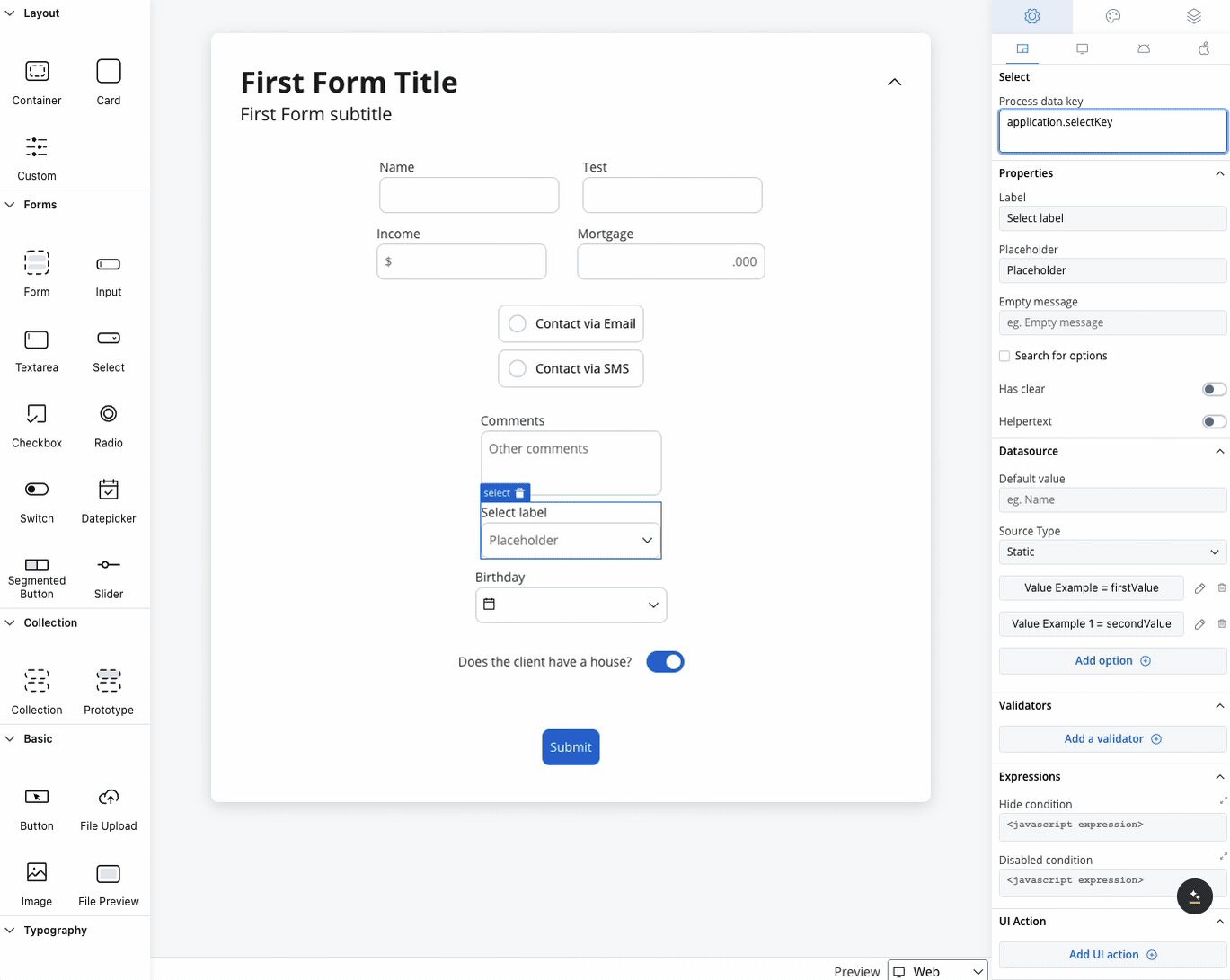Open the Select label Placeholder dropdown

click(x=571, y=541)
